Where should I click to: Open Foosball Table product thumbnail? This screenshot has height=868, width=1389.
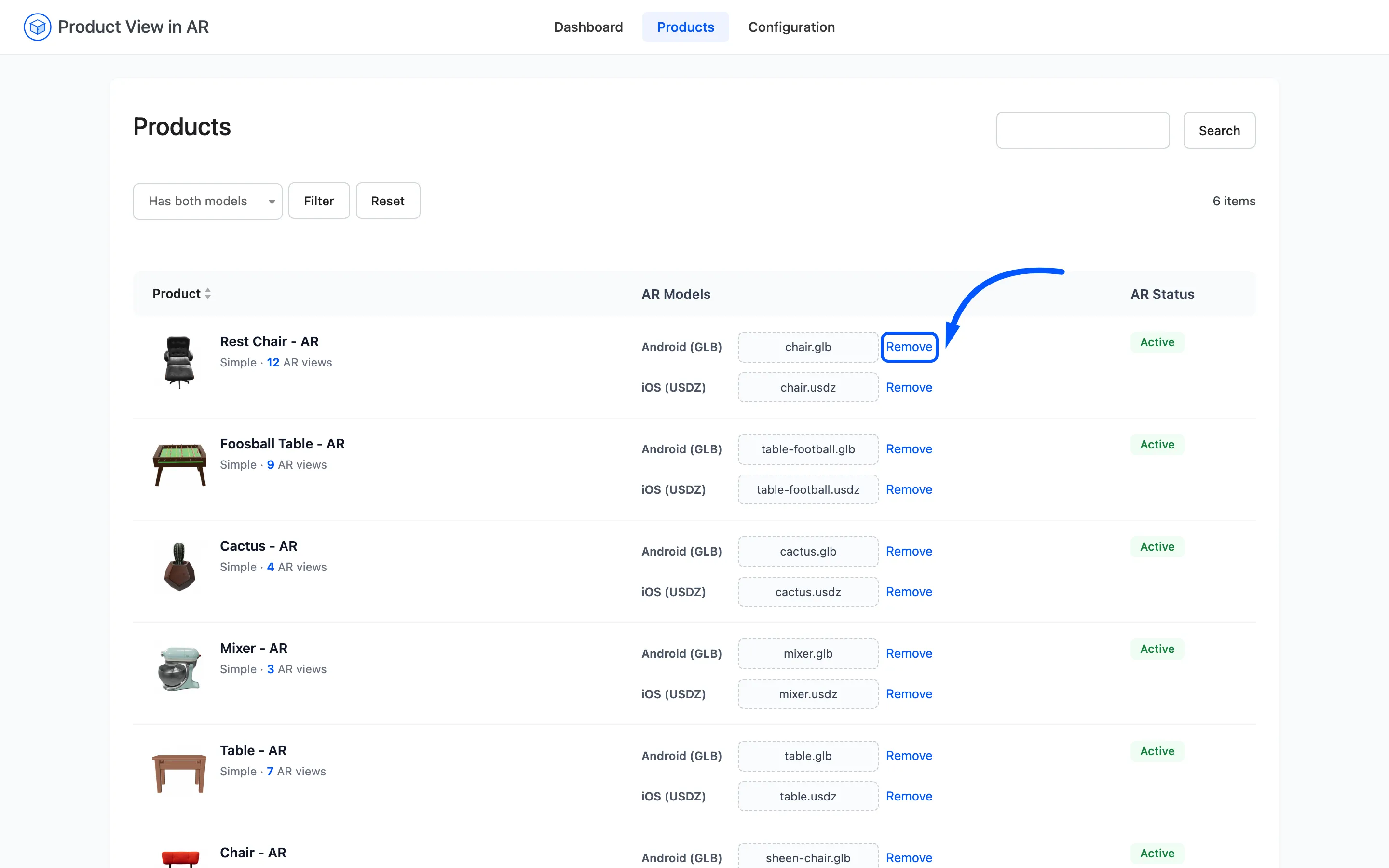(x=179, y=464)
